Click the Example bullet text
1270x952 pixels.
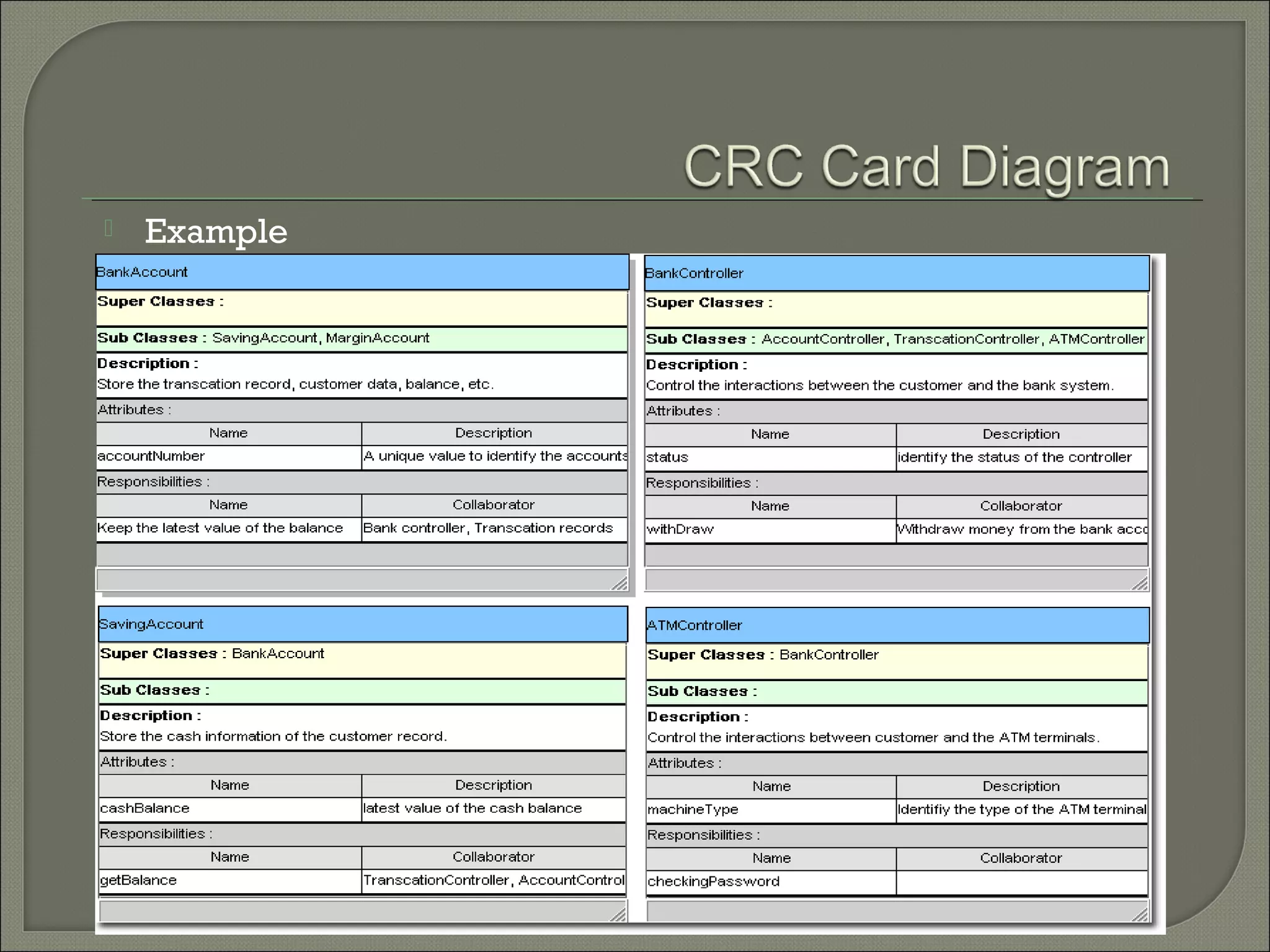[216, 232]
